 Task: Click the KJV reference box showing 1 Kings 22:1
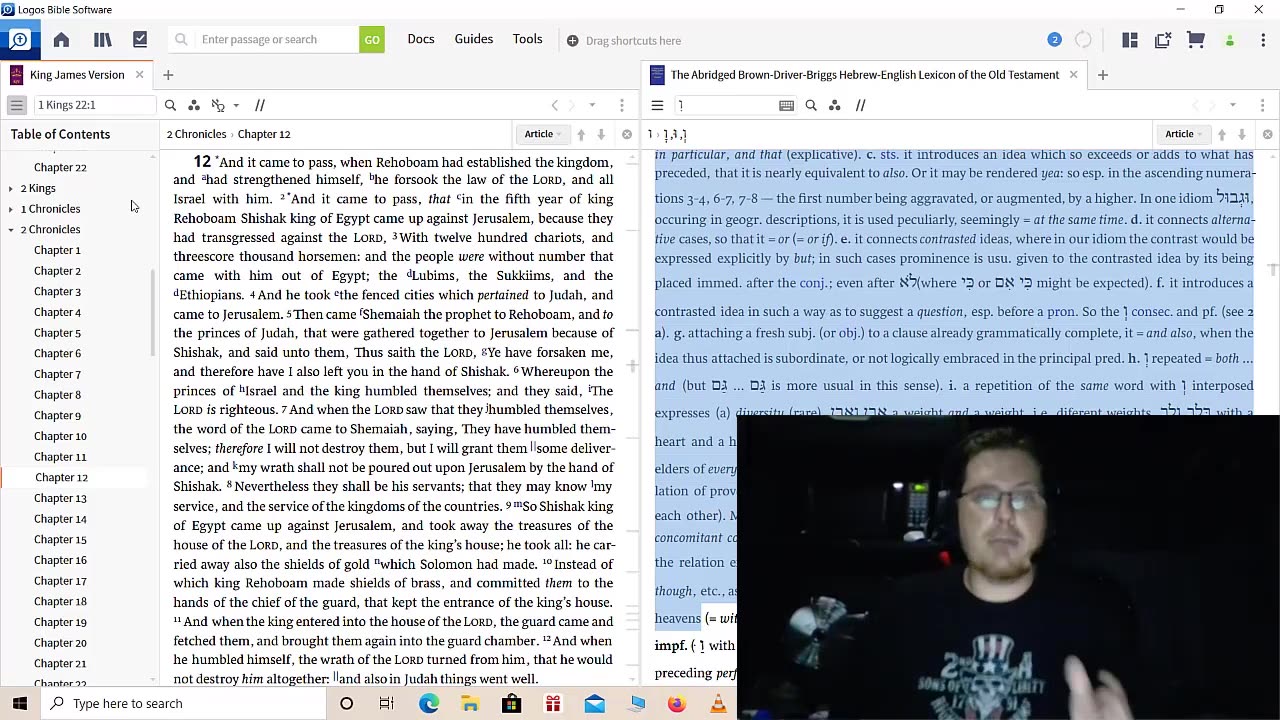click(x=95, y=105)
